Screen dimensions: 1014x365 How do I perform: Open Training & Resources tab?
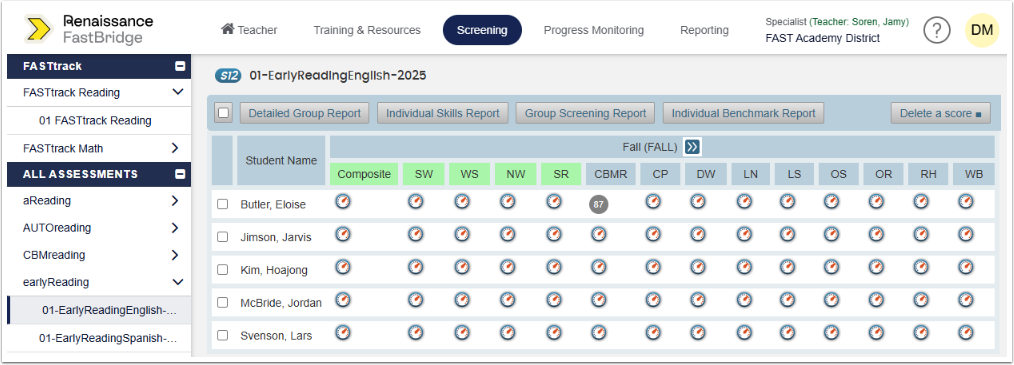(367, 30)
